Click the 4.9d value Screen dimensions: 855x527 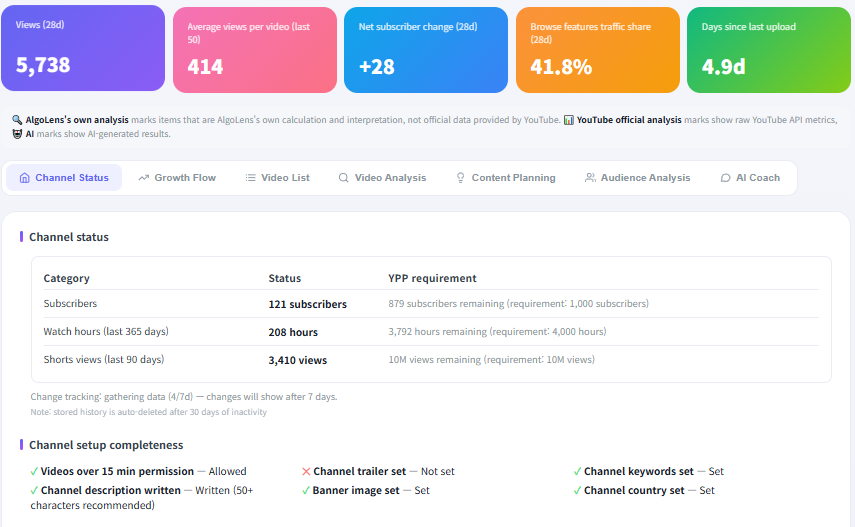(x=724, y=67)
